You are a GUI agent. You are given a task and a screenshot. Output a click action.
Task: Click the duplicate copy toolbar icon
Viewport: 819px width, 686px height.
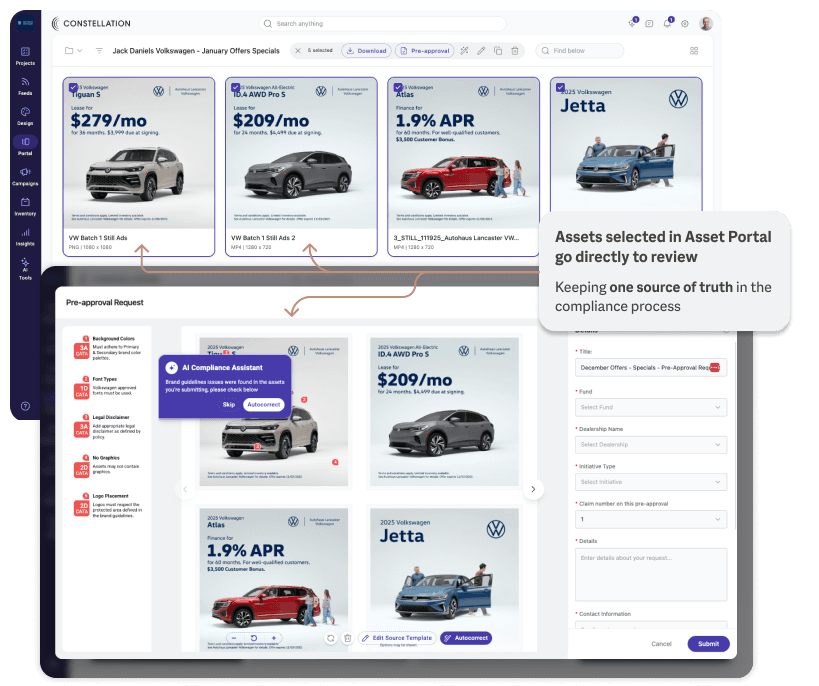pyautogui.click(x=498, y=51)
